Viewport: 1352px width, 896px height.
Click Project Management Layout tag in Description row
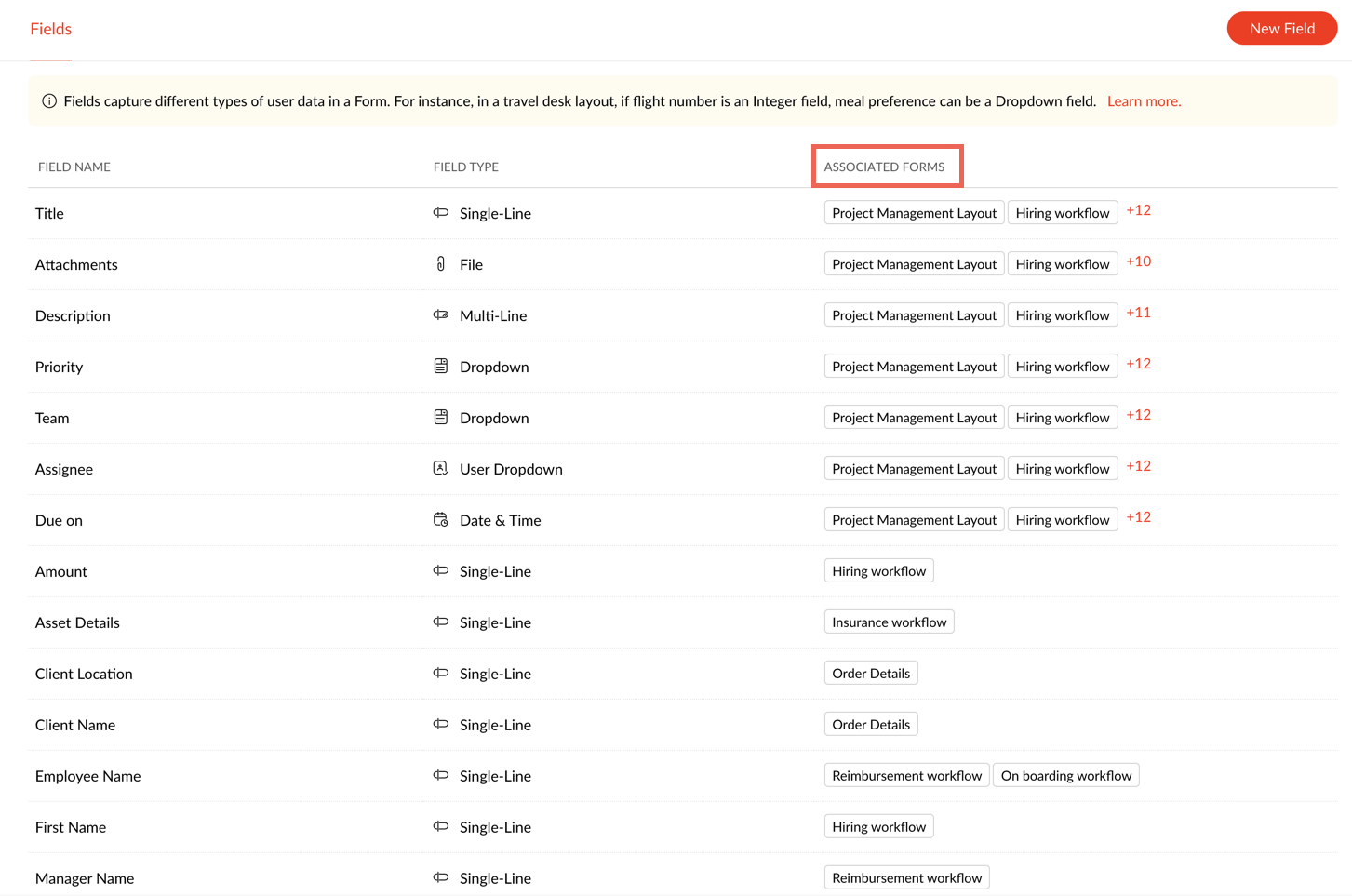tap(915, 315)
